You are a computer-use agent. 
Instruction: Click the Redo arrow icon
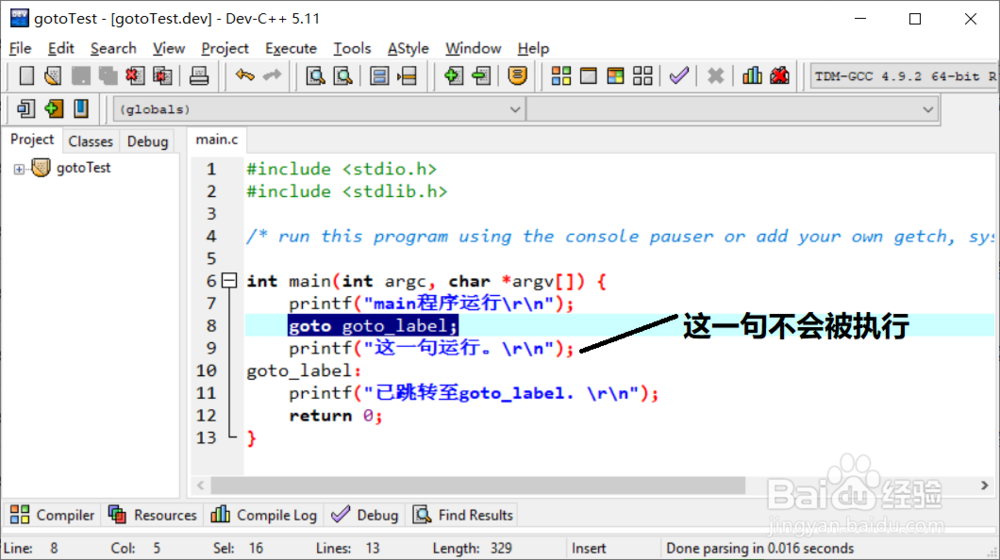(272, 76)
